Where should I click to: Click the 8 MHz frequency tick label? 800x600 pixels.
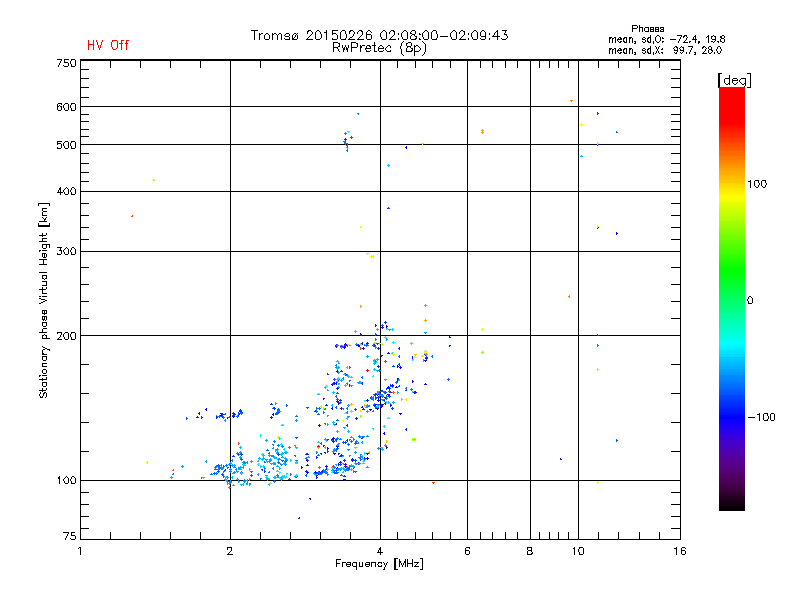pos(530,551)
